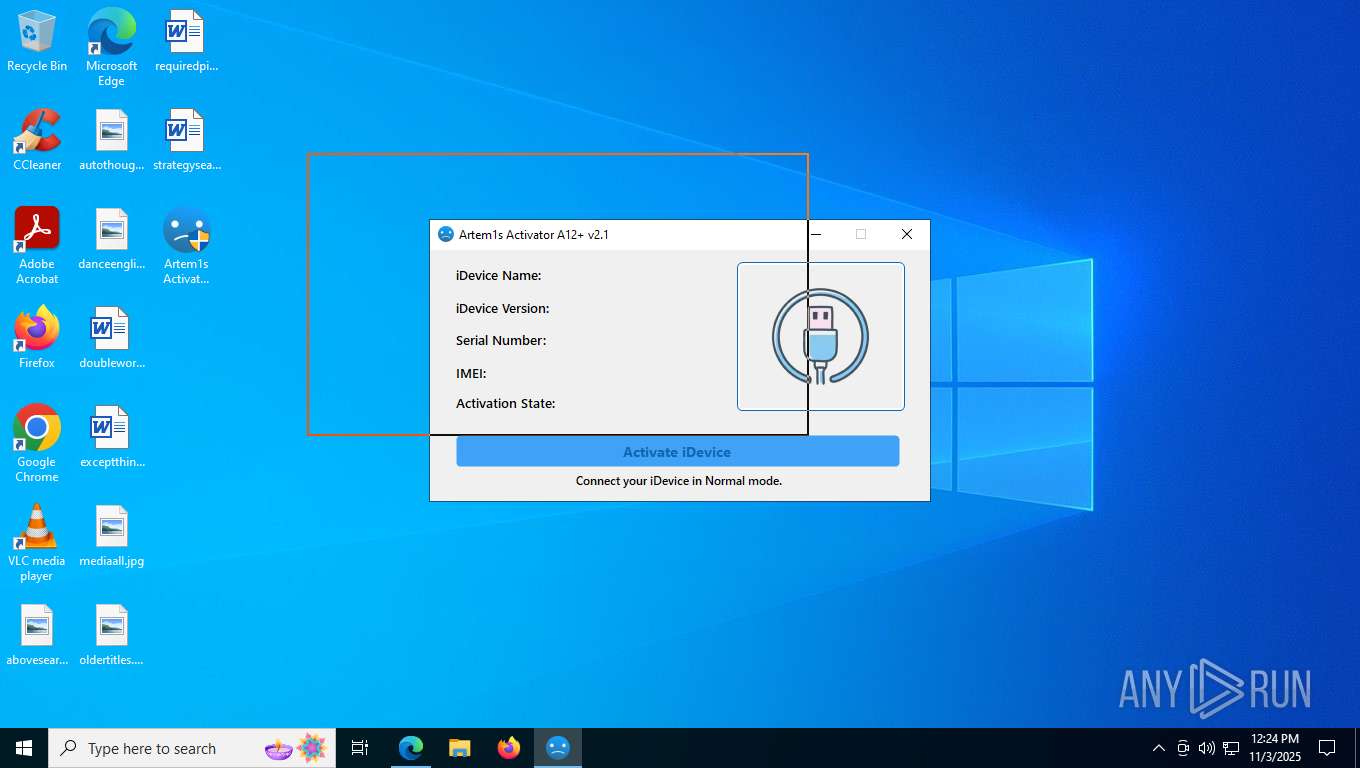
Task: Select the exceptthin Word document icon
Action: pos(111,437)
